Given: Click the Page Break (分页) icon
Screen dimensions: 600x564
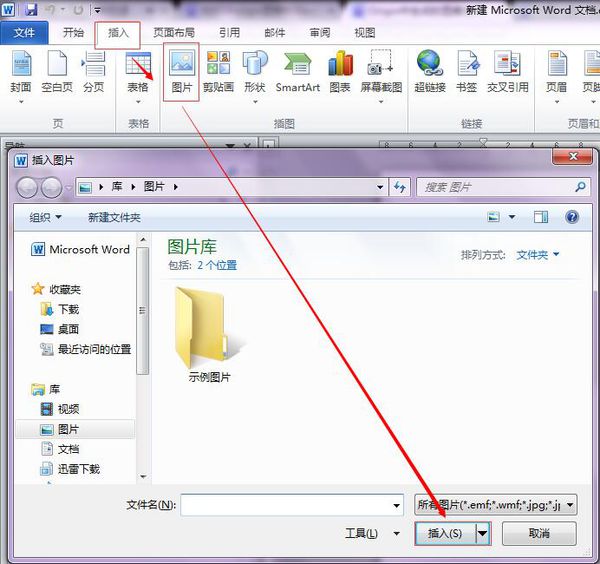Looking at the screenshot, I should [x=93, y=64].
